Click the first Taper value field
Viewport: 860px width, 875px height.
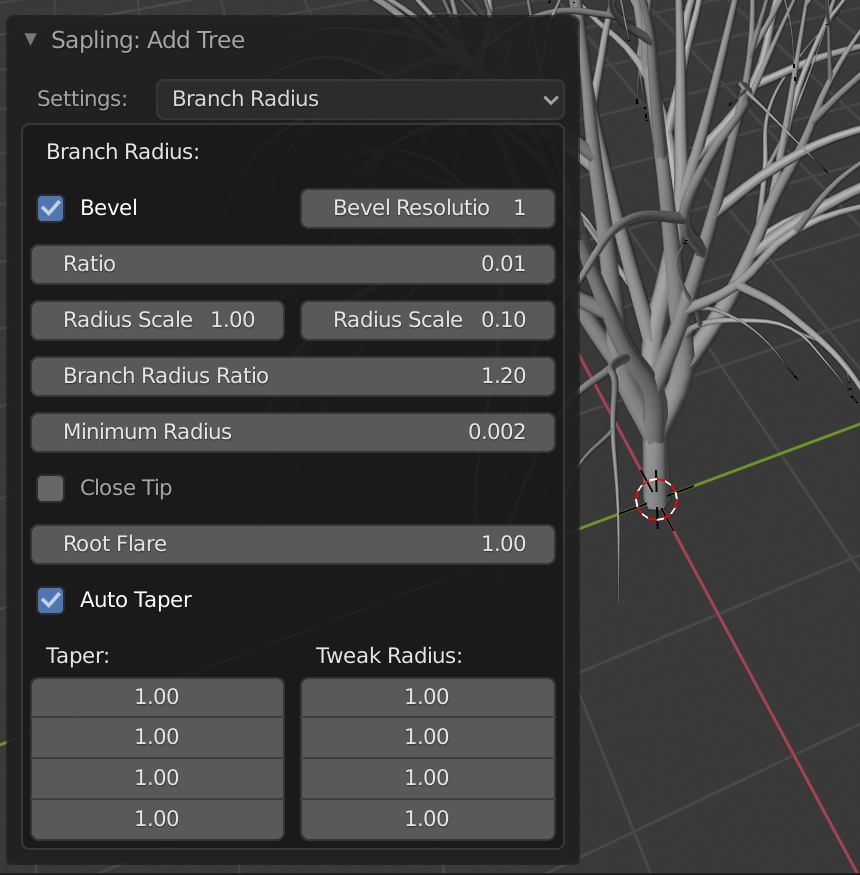(157, 697)
